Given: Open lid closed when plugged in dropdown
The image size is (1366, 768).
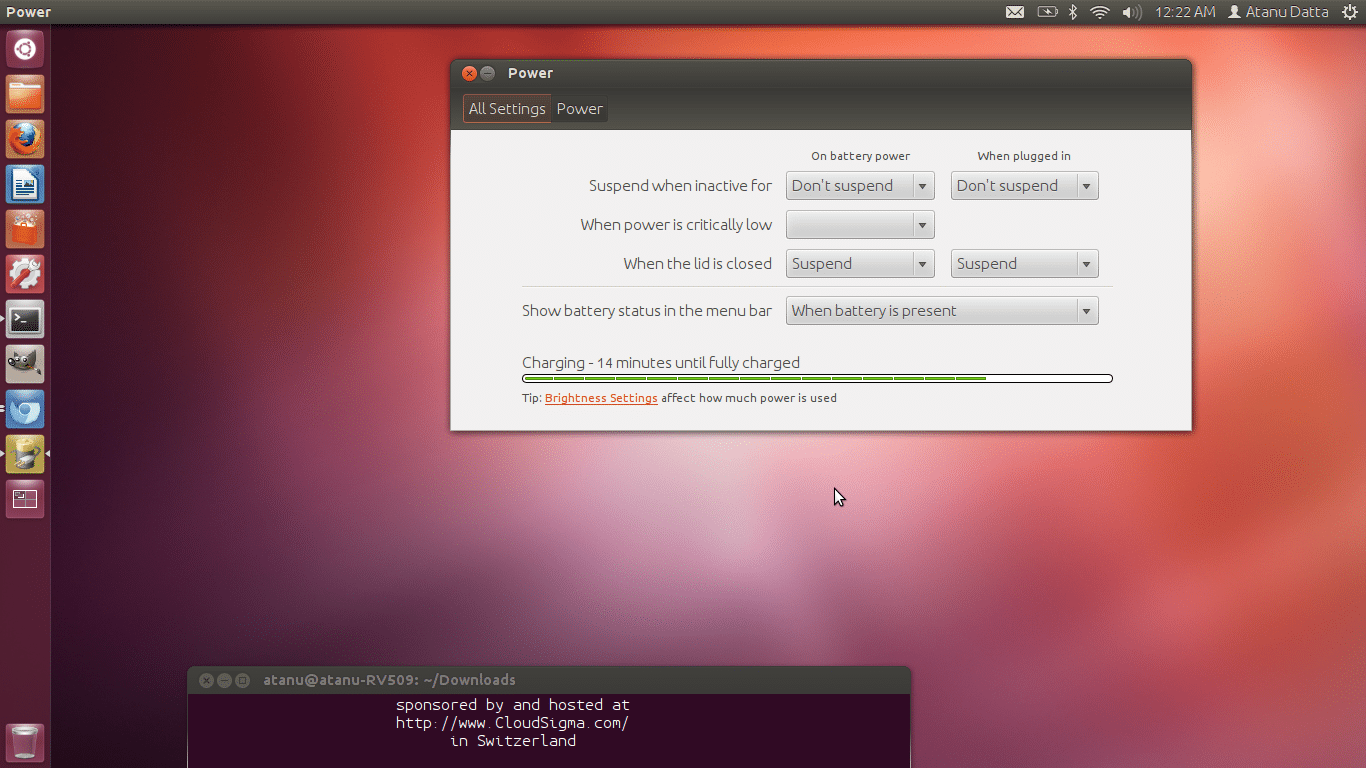Looking at the screenshot, I should pos(1024,264).
